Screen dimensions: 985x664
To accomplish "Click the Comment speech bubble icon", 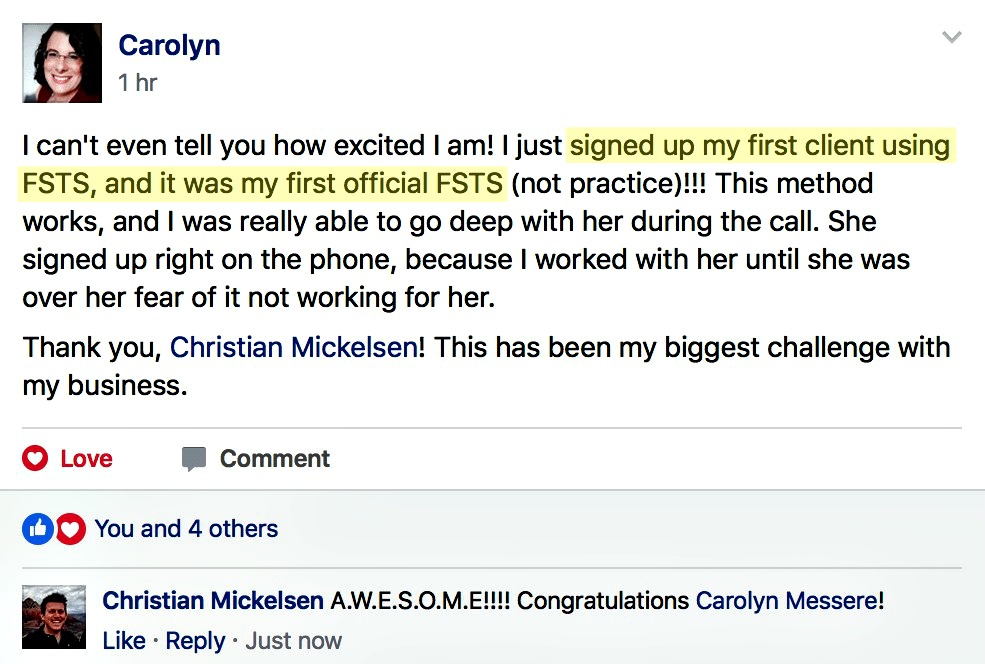I will pos(193,459).
